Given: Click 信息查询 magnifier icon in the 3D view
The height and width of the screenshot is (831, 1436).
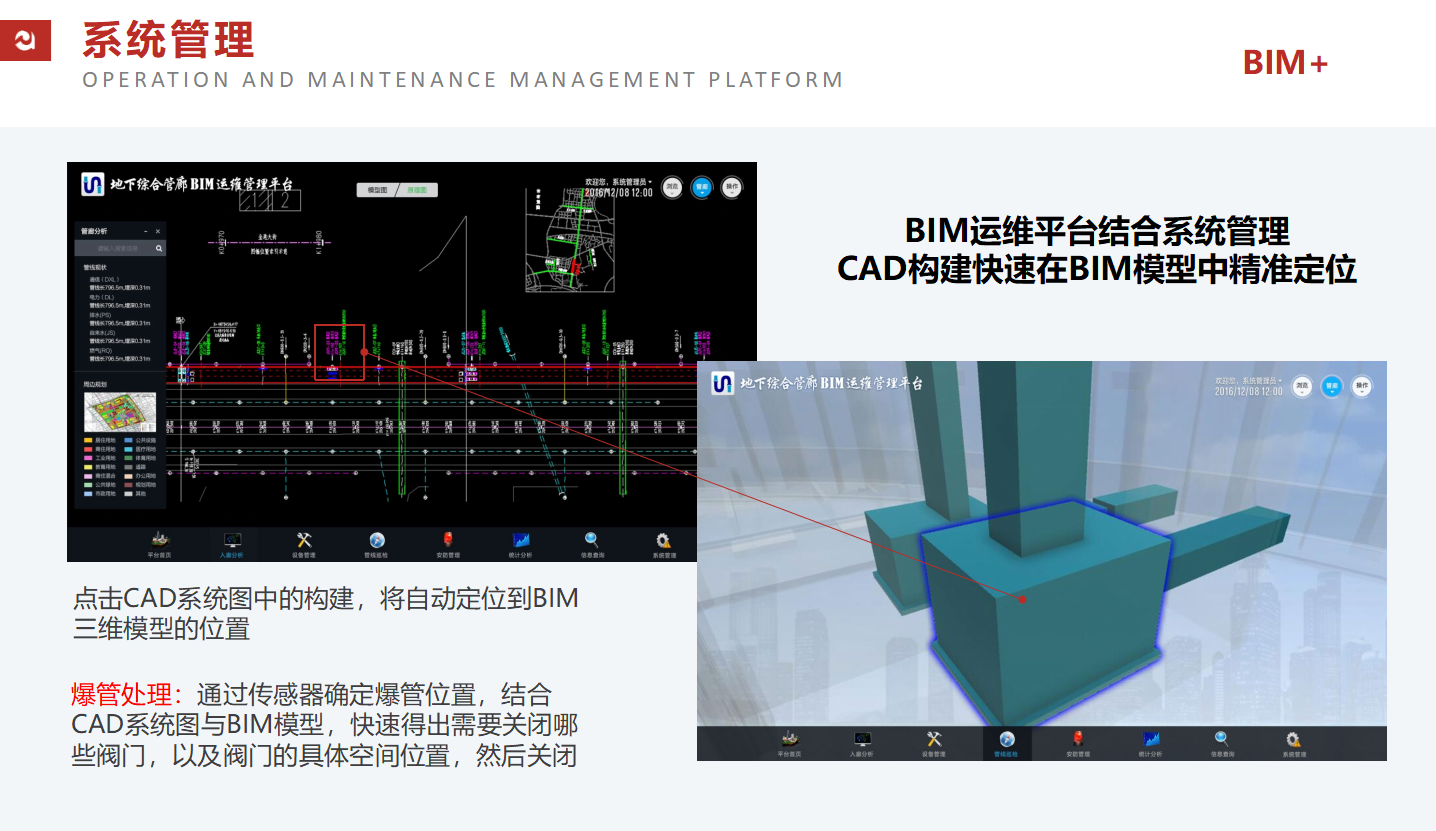Looking at the screenshot, I should point(1222,740).
